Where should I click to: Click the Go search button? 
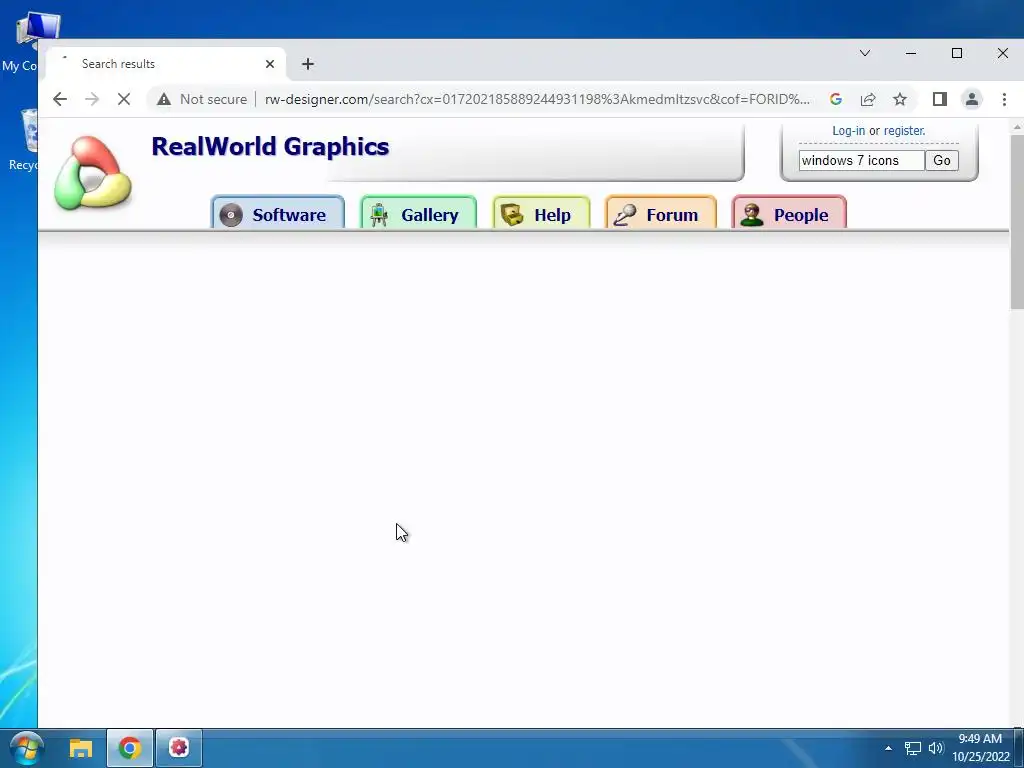(x=942, y=161)
